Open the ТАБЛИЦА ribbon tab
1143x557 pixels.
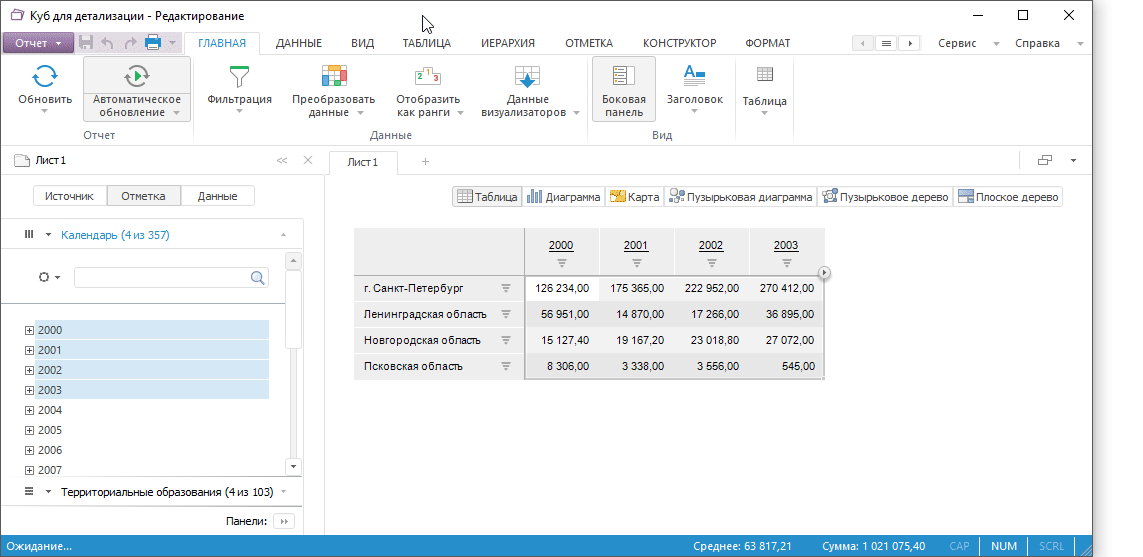click(x=426, y=43)
